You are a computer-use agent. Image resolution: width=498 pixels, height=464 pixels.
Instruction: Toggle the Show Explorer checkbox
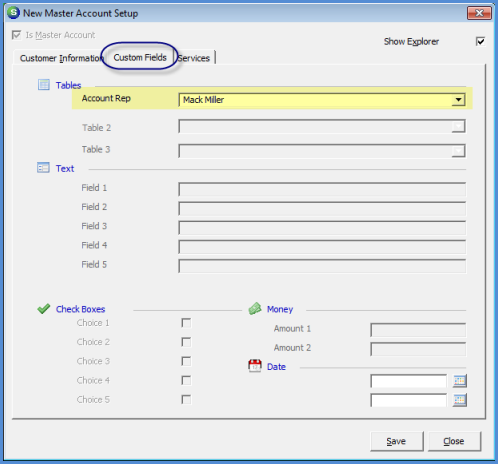click(480, 42)
